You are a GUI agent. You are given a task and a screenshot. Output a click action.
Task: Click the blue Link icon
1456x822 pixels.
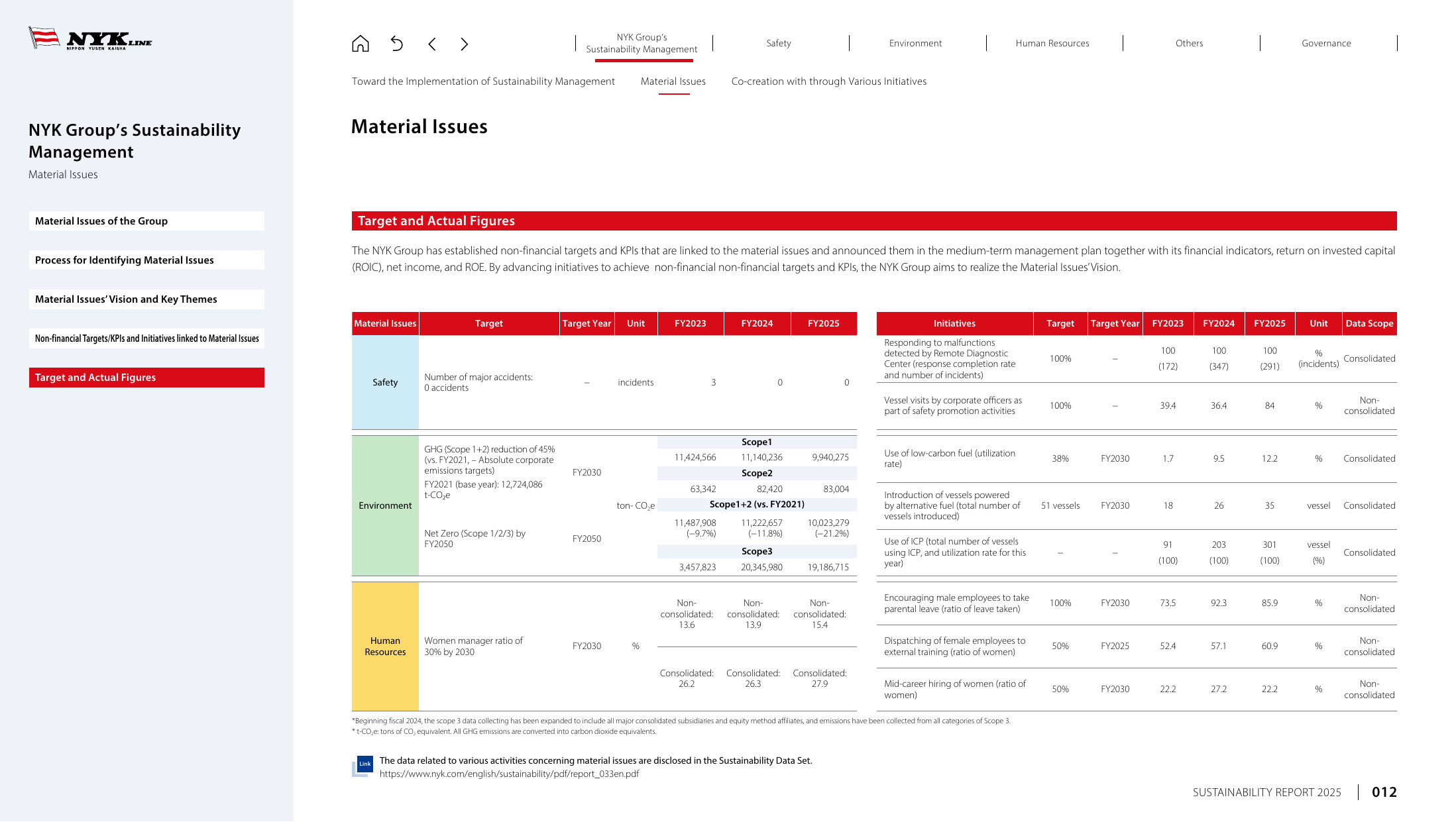(x=363, y=766)
